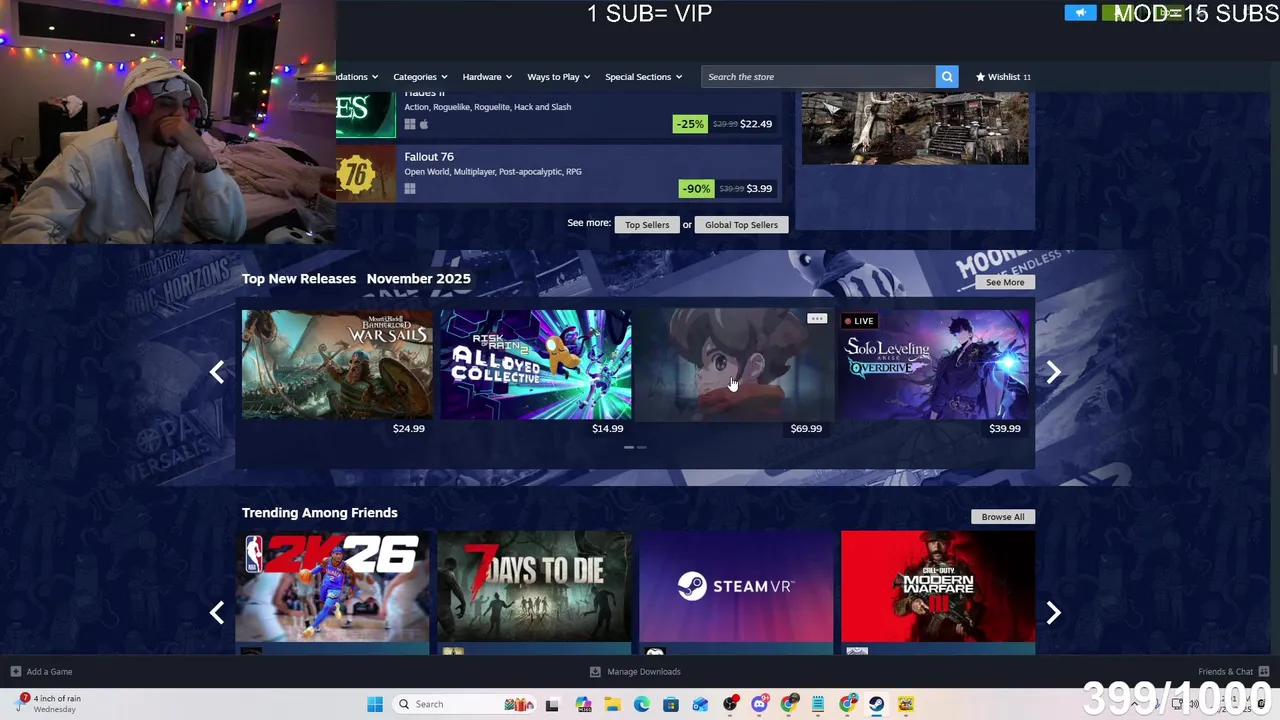Click the previous arrow in Top New Releases
The height and width of the screenshot is (720, 1280).
(x=217, y=372)
